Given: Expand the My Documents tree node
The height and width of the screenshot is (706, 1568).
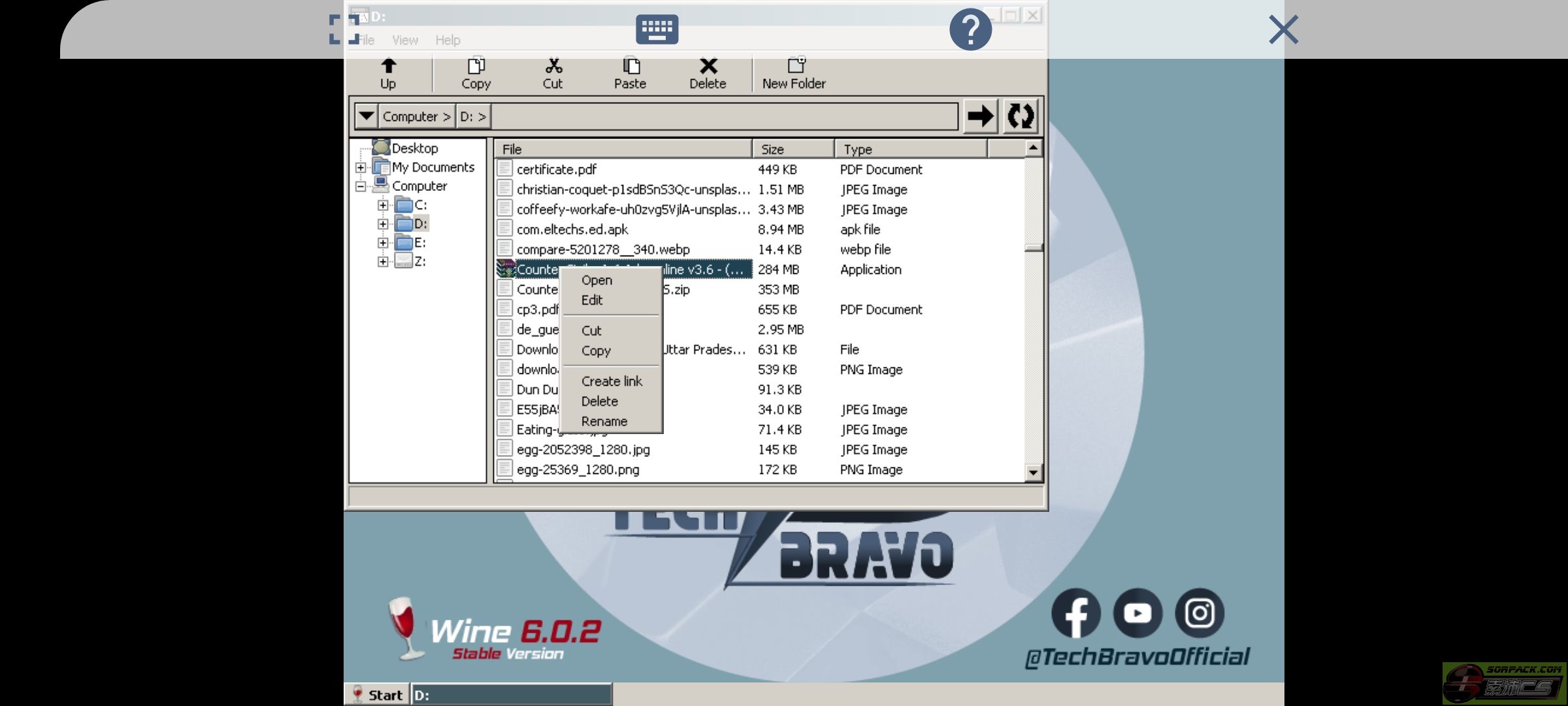Looking at the screenshot, I should point(361,167).
